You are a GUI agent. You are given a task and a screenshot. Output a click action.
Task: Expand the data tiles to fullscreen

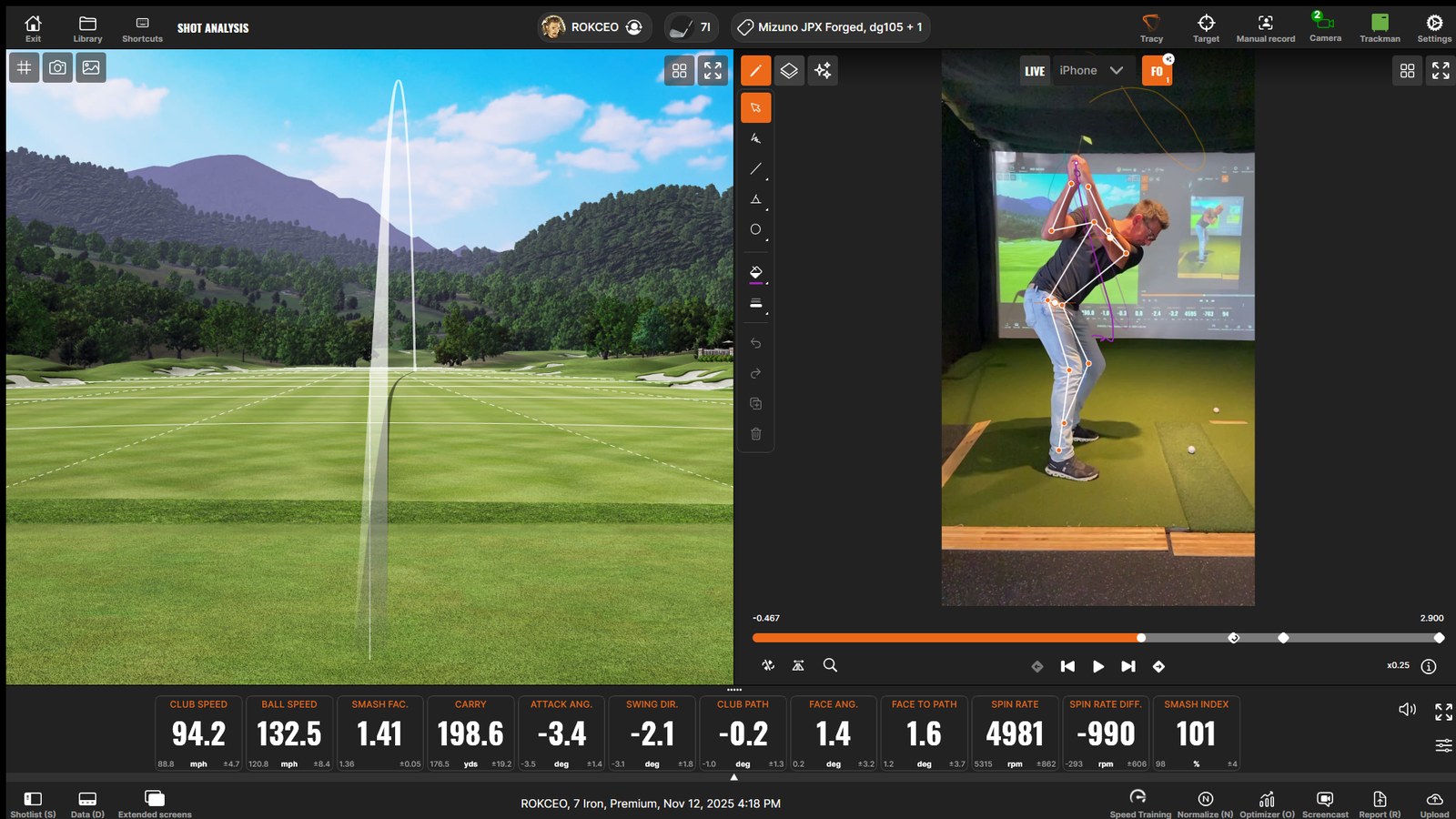point(1443,712)
